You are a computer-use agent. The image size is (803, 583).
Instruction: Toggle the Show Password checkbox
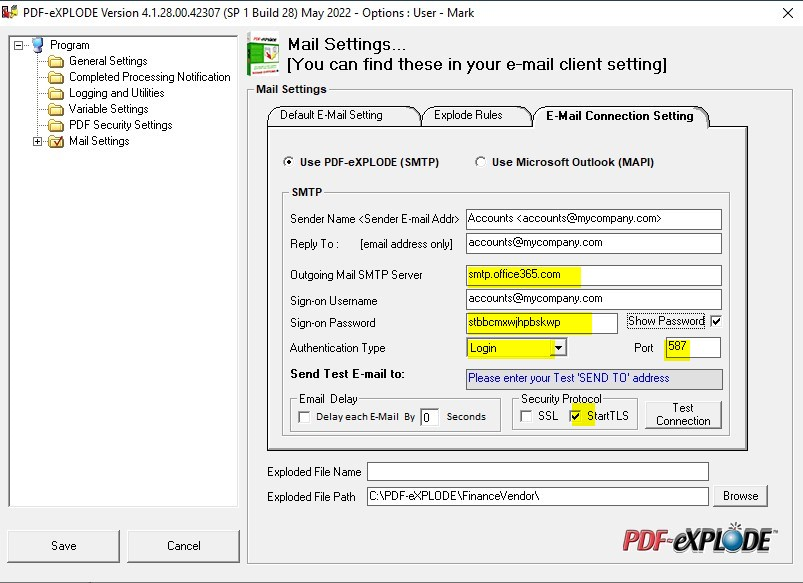[x=714, y=321]
